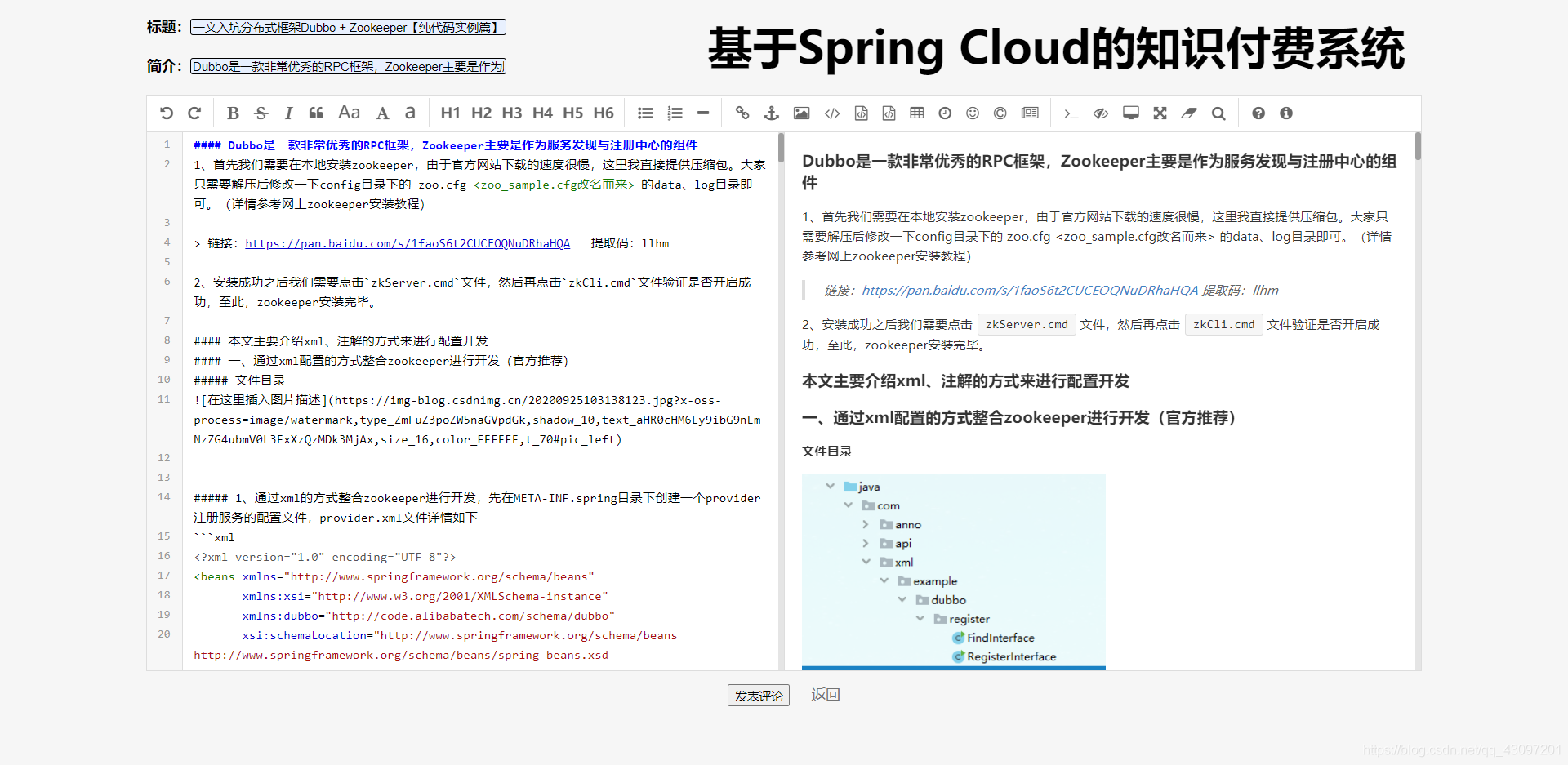Viewport: 1568px width, 765px height.
Task: Click 'xmlns:xsi=' line in editor
Action: coord(425,596)
